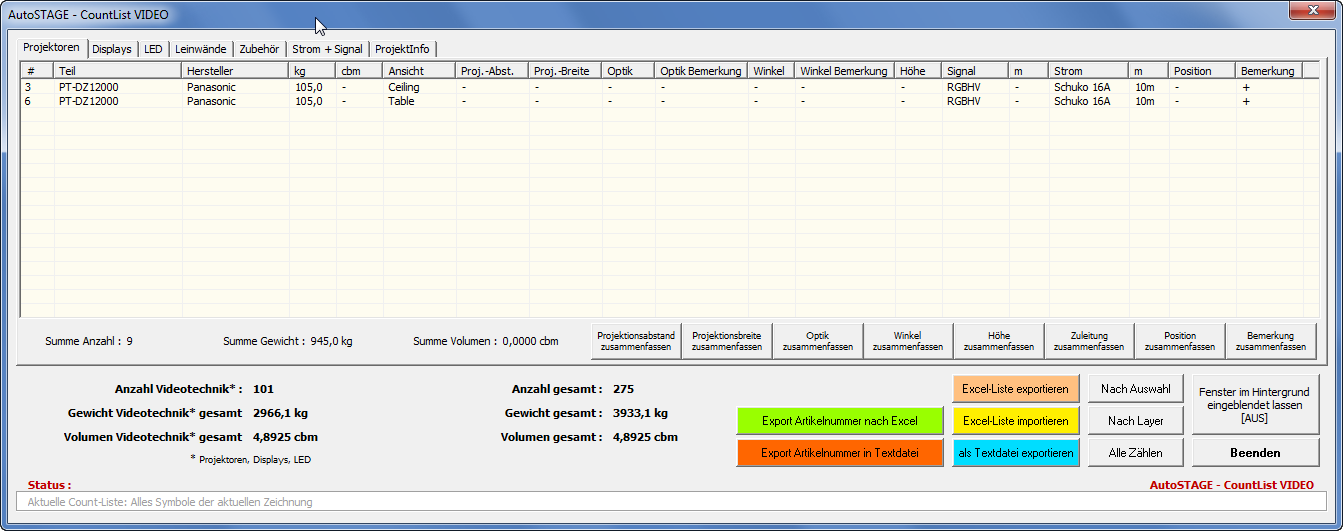Click the Beenden button

tap(1255, 453)
